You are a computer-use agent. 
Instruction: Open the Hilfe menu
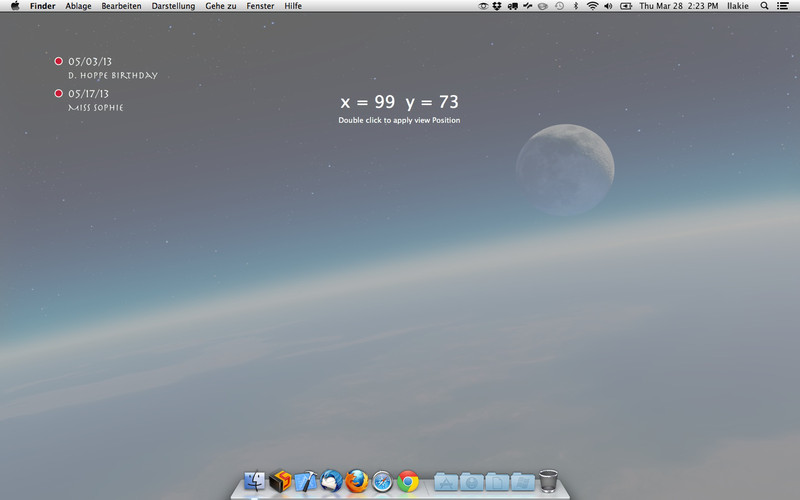(x=293, y=6)
